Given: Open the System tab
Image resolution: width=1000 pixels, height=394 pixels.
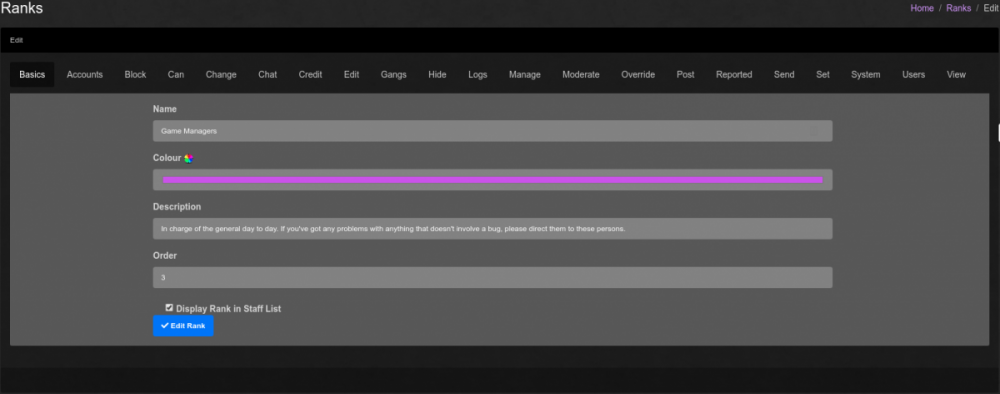Looking at the screenshot, I should (x=866, y=75).
